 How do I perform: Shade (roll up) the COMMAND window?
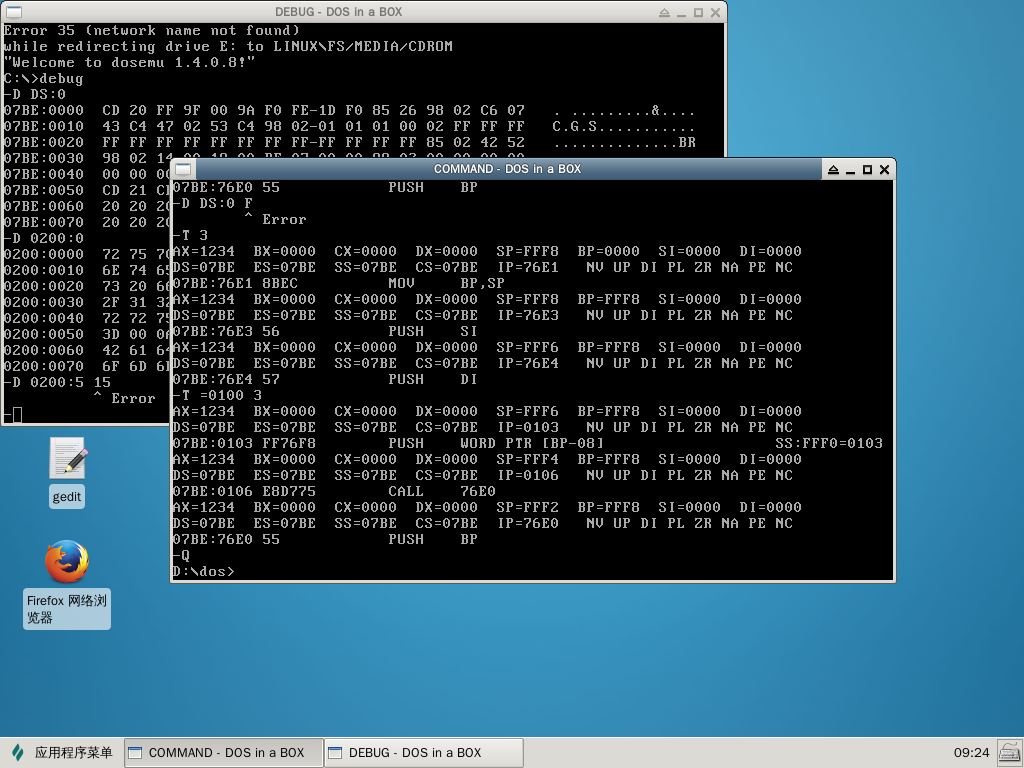tap(833, 169)
